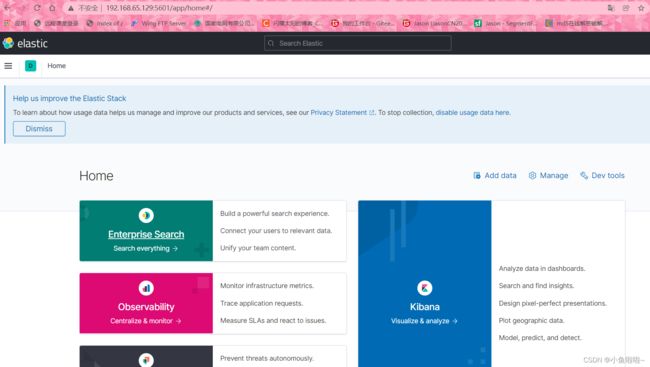Click 'Monitor infrastructure metrics.' text
The width and height of the screenshot is (650, 367).
click(x=267, y=286)
